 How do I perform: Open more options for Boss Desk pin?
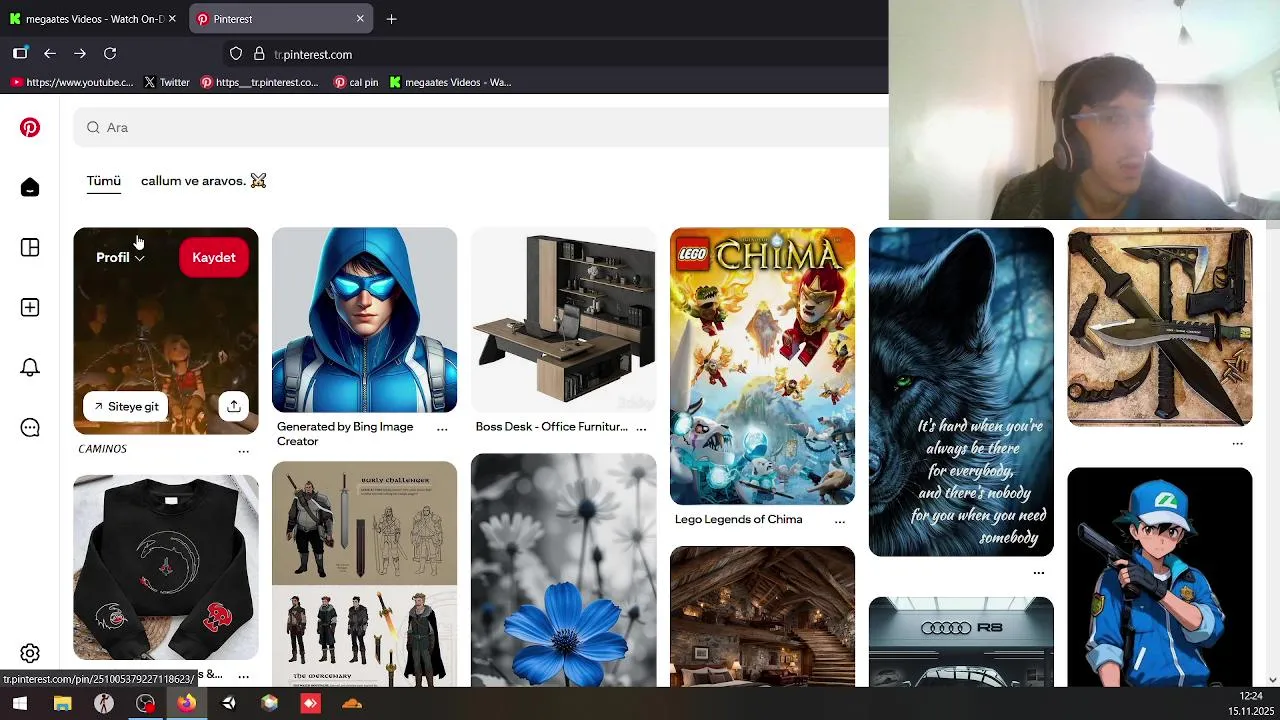(641, 428)
